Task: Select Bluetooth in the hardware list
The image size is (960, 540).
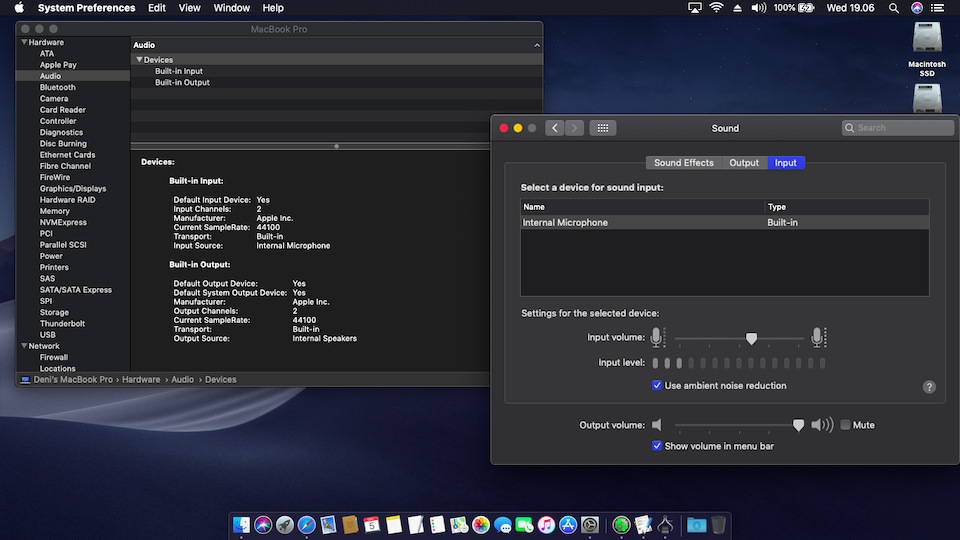Action: [57, 88]
